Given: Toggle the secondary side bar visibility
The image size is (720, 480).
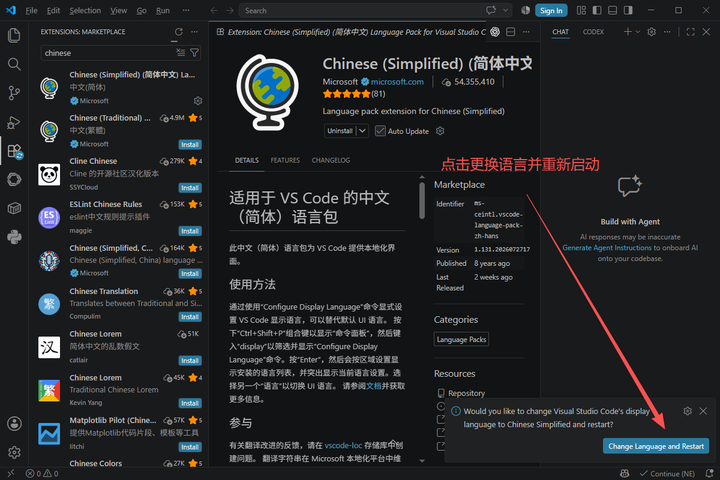Looking at the screenshot, I should 628,10.
